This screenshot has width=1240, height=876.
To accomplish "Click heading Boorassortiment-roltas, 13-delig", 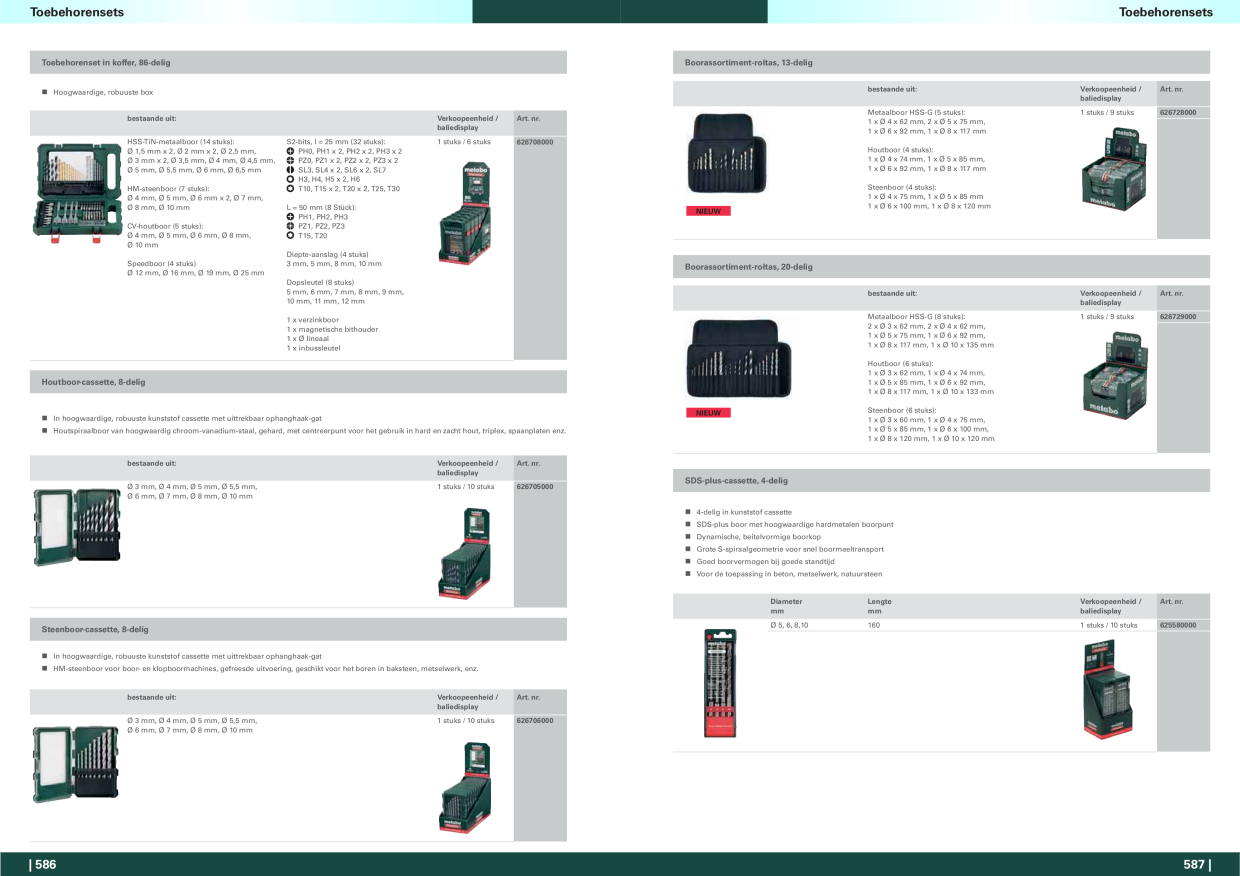I will click(x=749, y=62).
